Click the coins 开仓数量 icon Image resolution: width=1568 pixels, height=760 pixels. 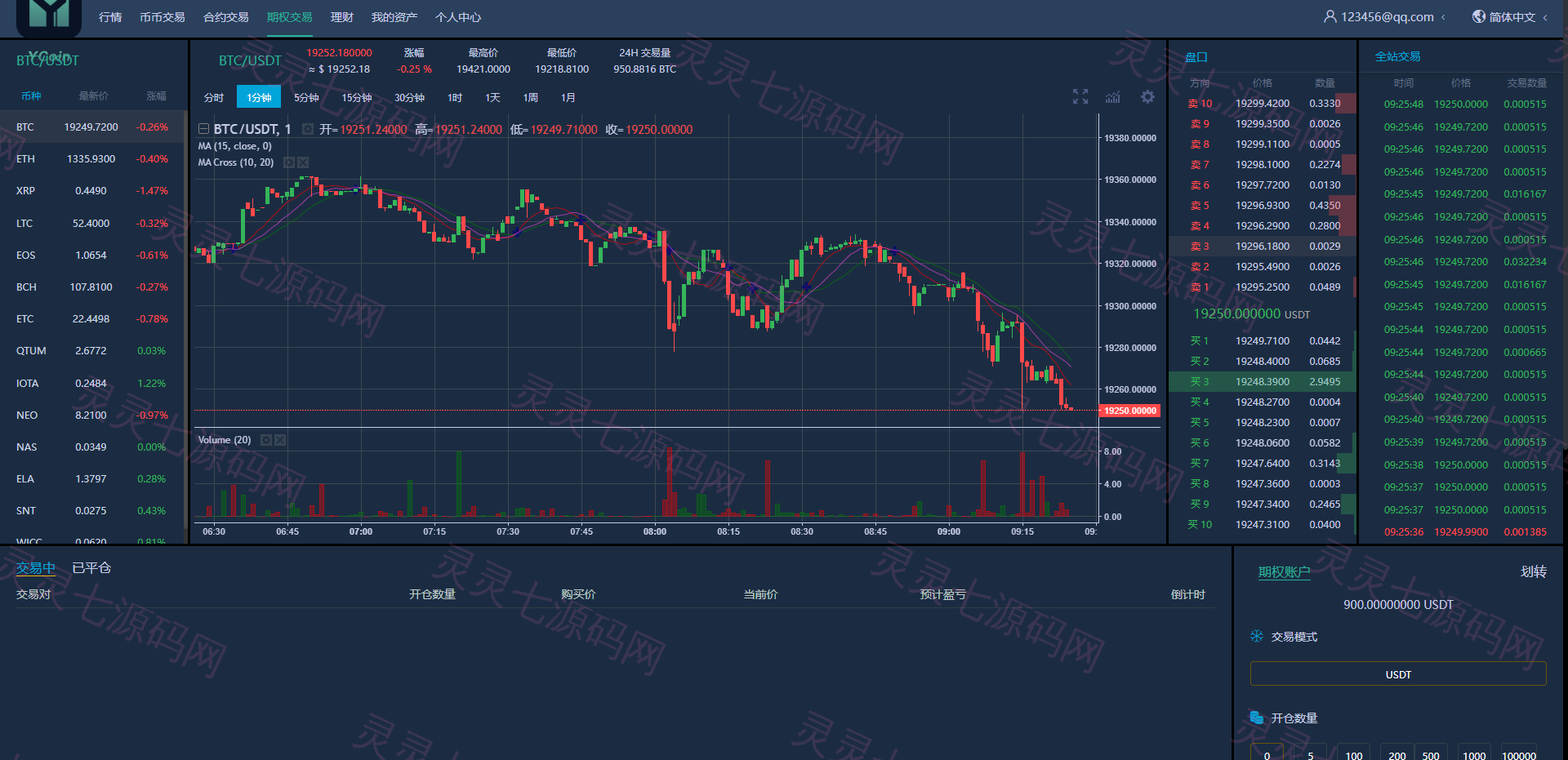coord(1257,718)
